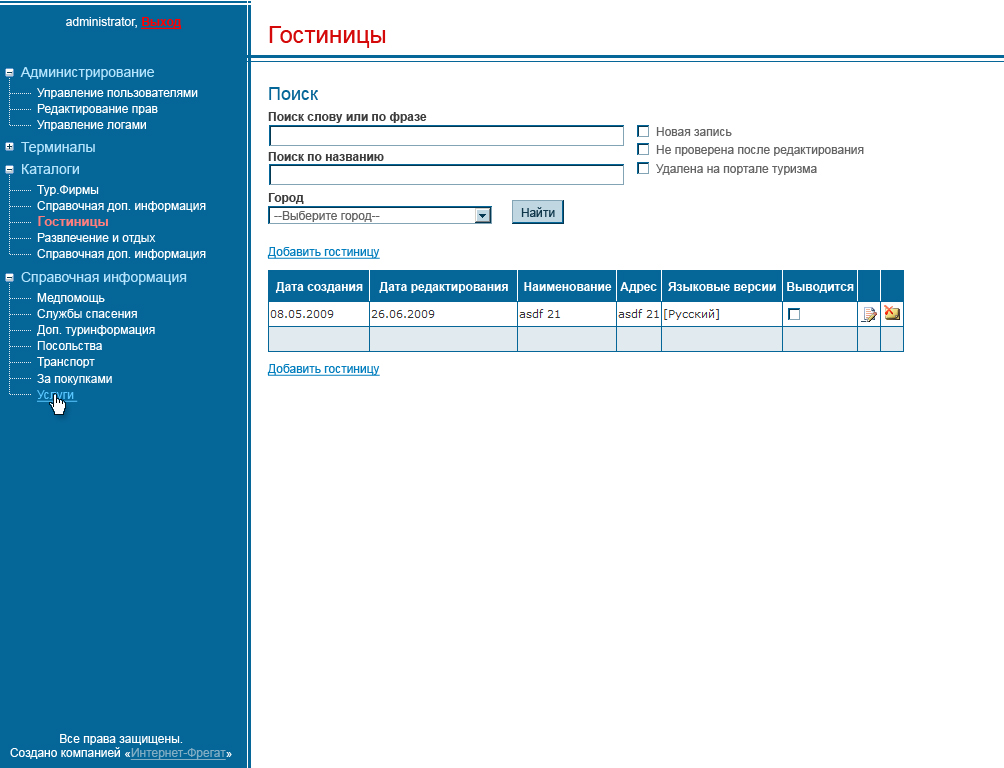Click Добавить гостиницу link above the table

[x=323, y=252]
